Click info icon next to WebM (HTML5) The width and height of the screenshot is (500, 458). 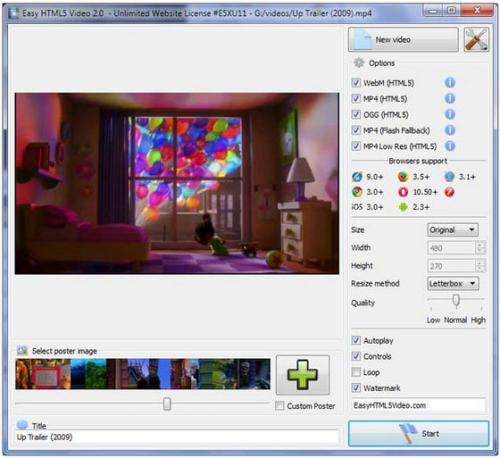tap(450, 82)
